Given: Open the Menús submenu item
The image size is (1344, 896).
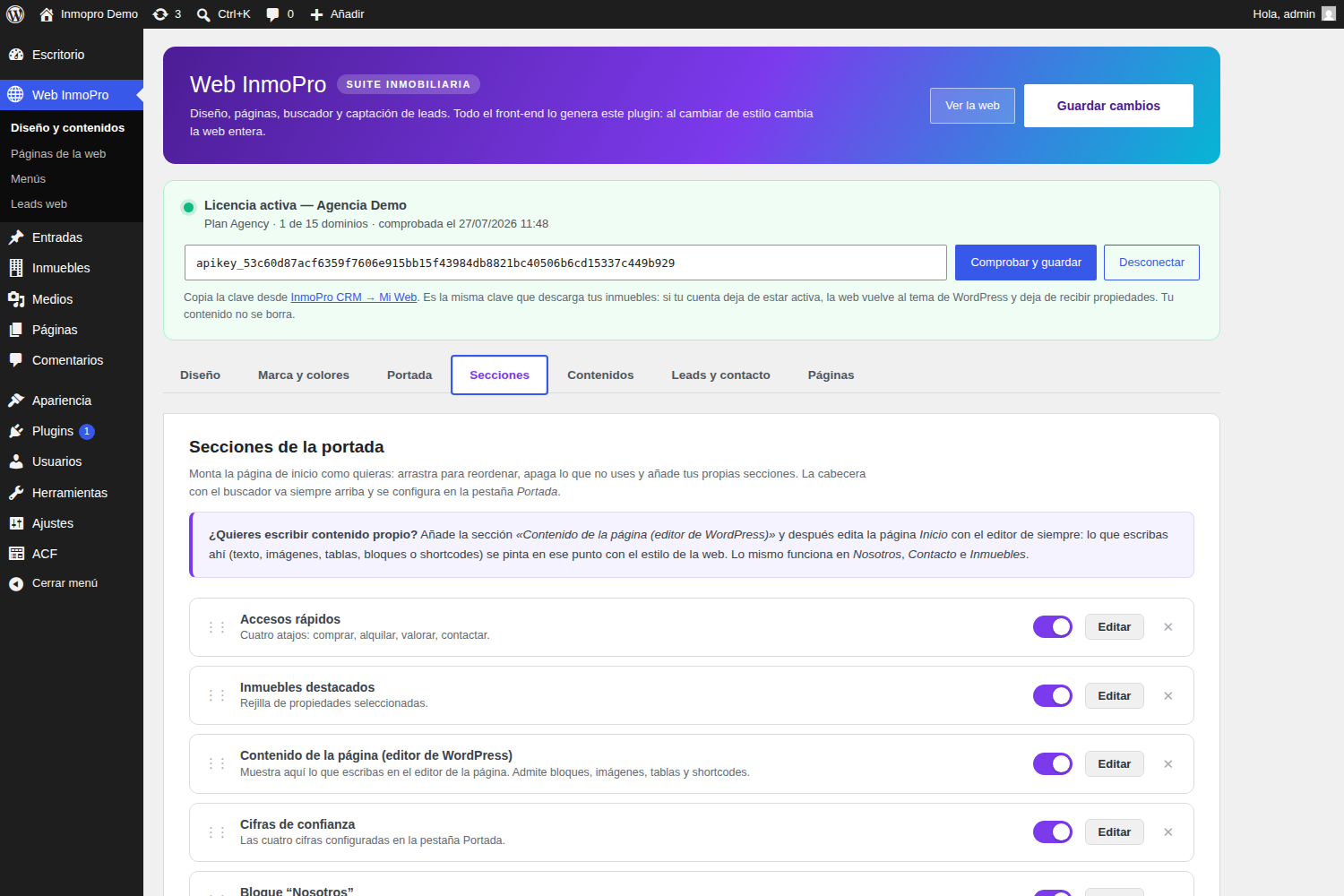Looking at the screenshot, I should tap(28, 179).
